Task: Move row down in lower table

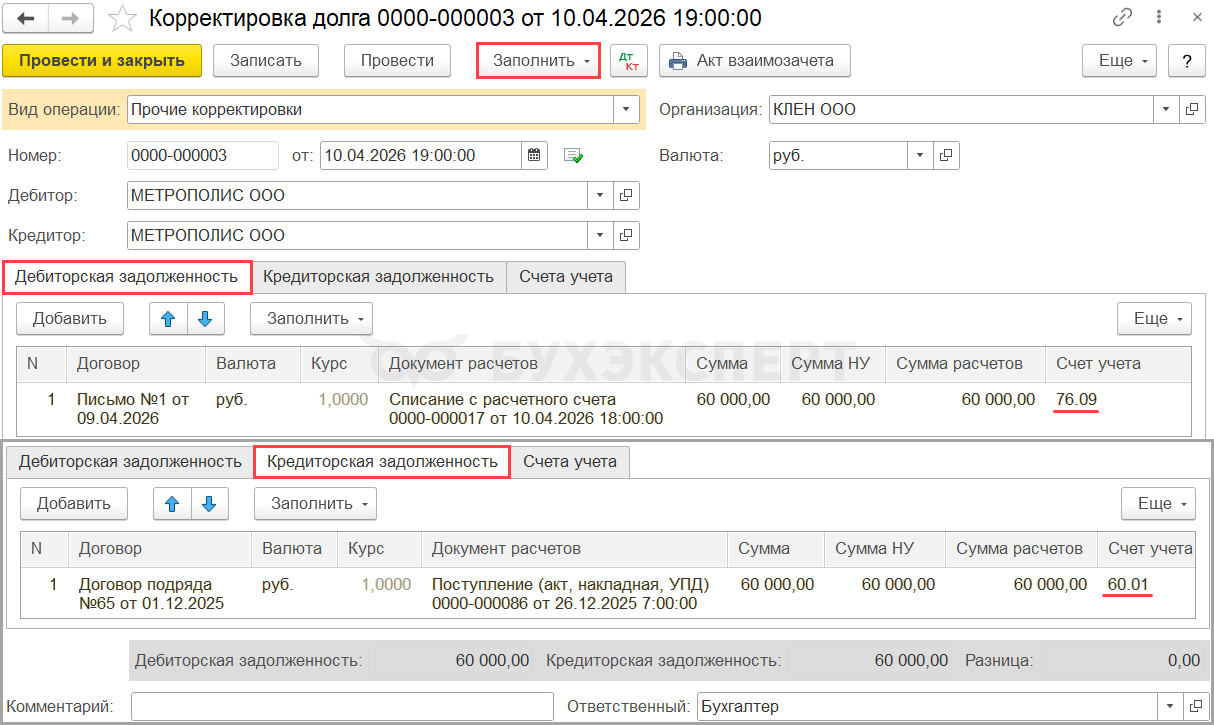Action: click(x=209, y=504)
